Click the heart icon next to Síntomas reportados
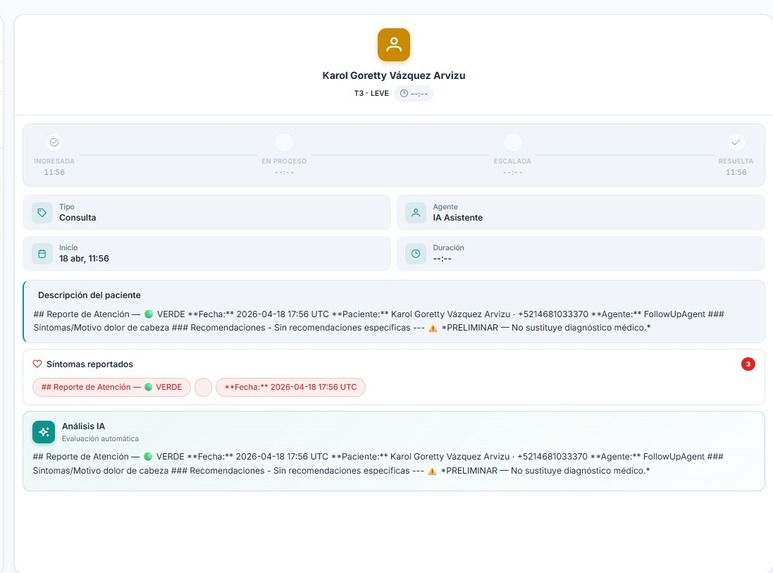The height and width of the screenshot is (573, 773). [37, 364]
